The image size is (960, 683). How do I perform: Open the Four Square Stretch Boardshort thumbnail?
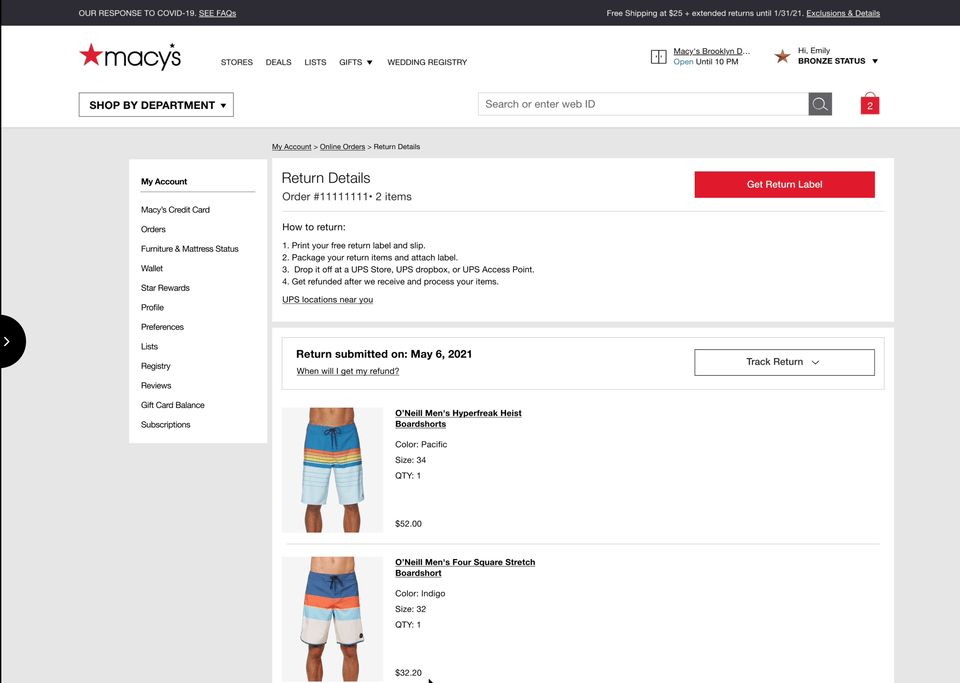coord(332,619)
